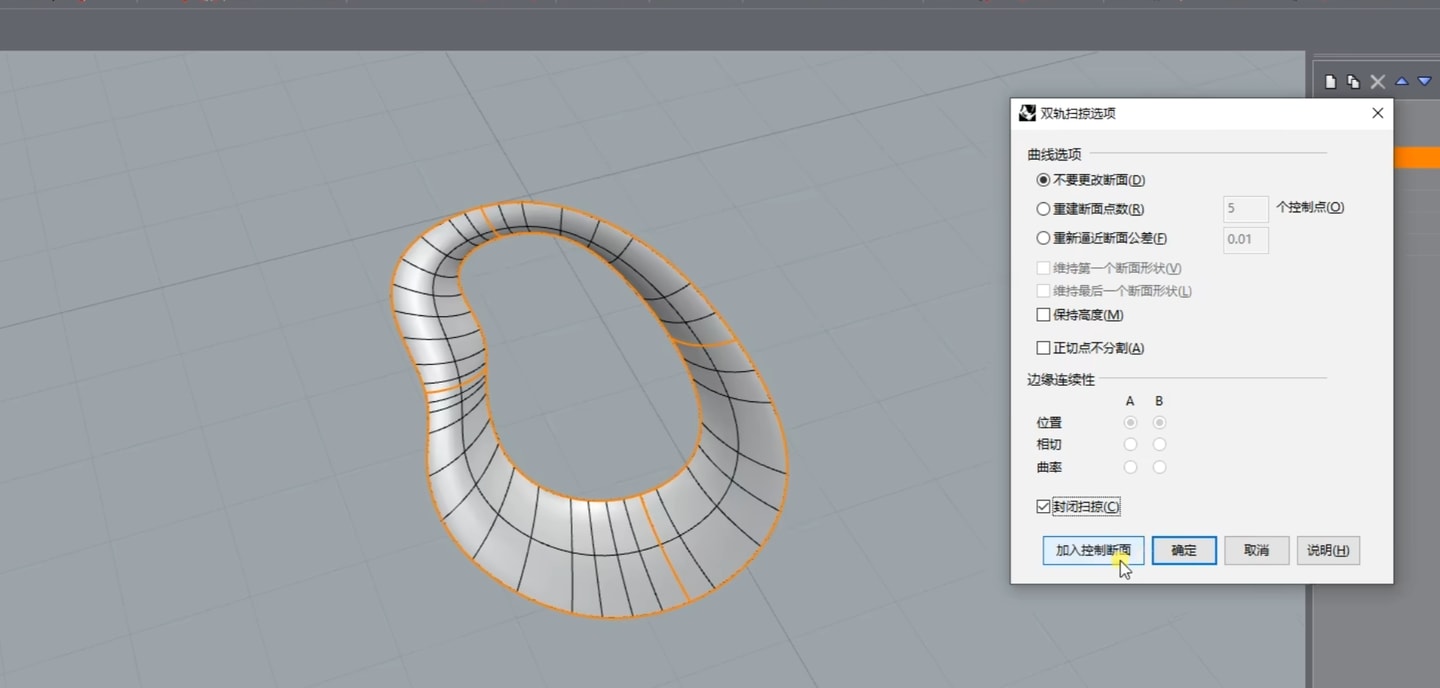This screenshot has width=1440, height=688.
Task: Move layer down with blue down arrow
Action: coord(1425,82)
